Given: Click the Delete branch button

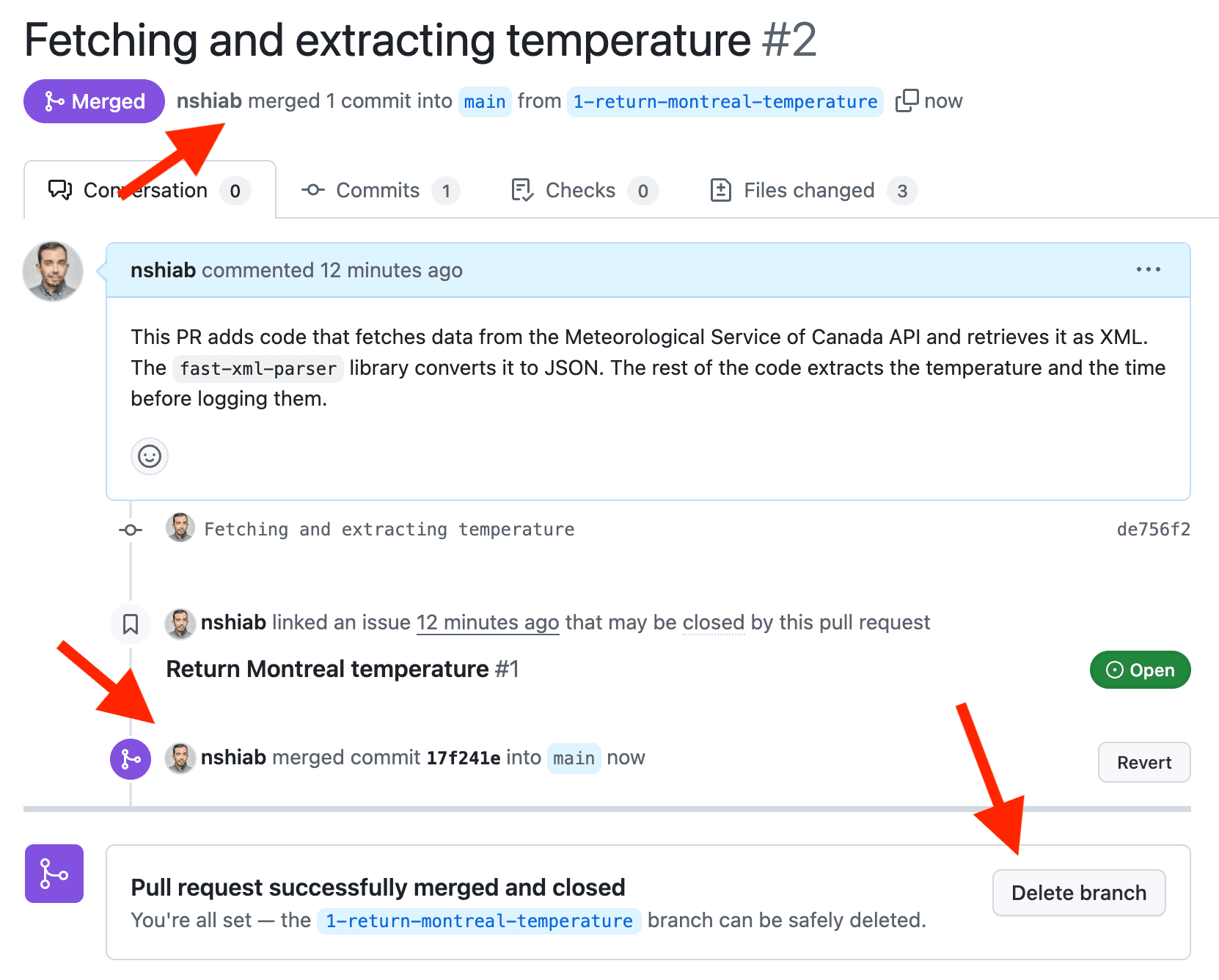Looking at the screenshot, I should 1078,893.
